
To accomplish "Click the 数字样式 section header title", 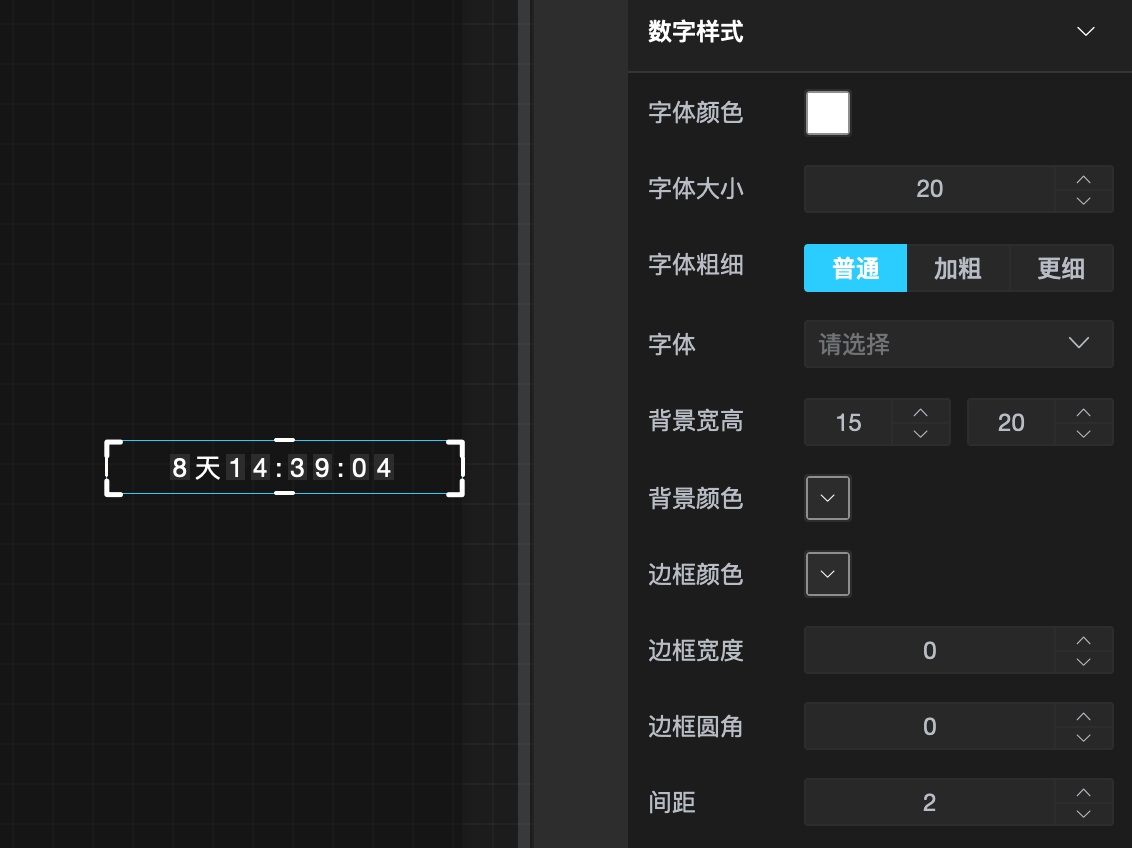I will click(695, 32).
